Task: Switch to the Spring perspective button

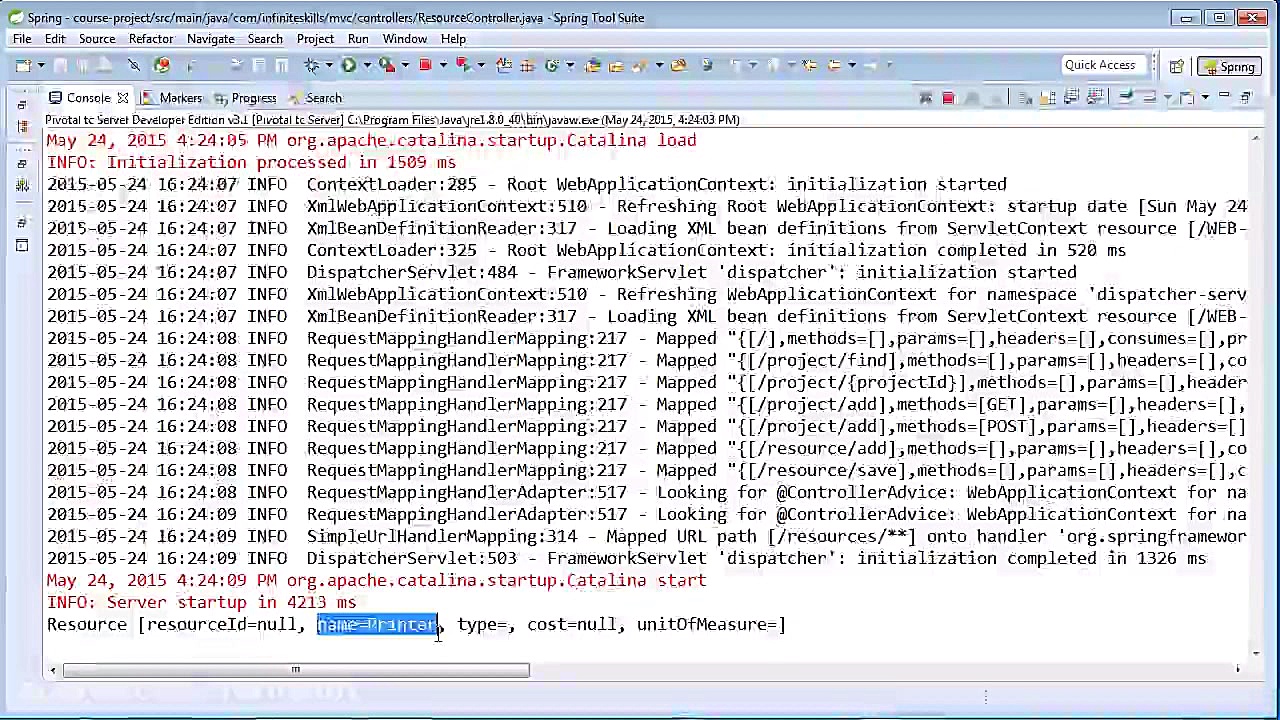Action: click(x=1228, y=67)
